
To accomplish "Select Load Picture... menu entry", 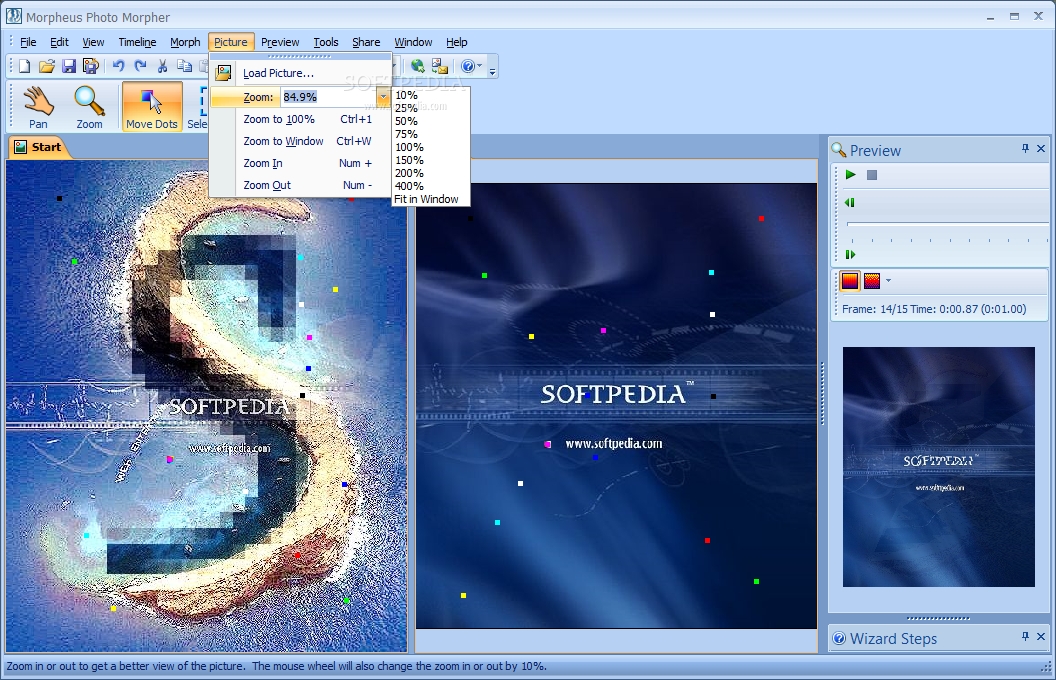I will pos(300,73).
